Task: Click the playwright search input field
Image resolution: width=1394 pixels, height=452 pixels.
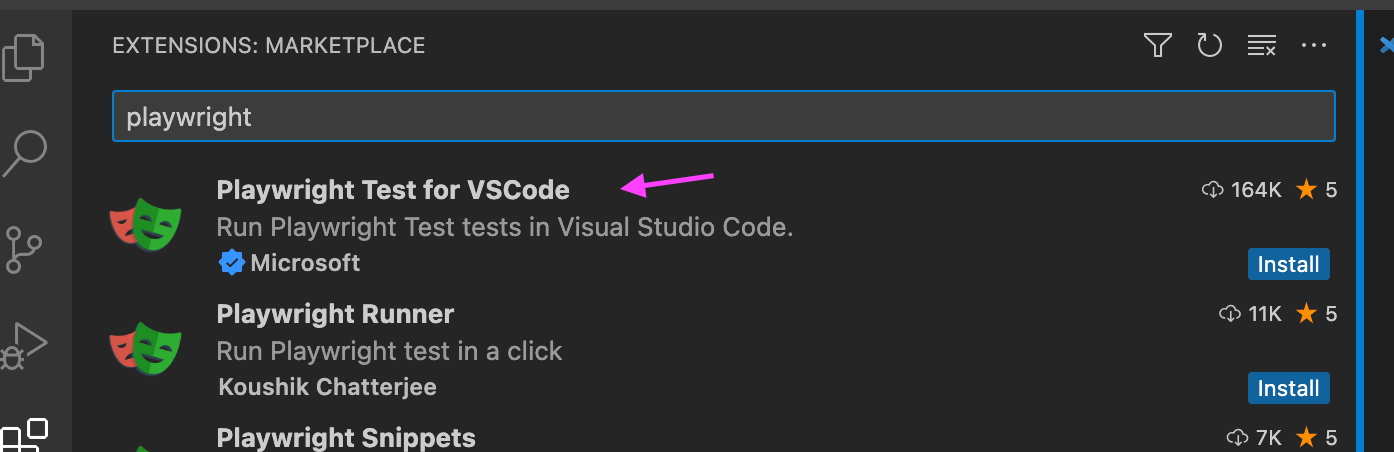Action: coord(724,117)
